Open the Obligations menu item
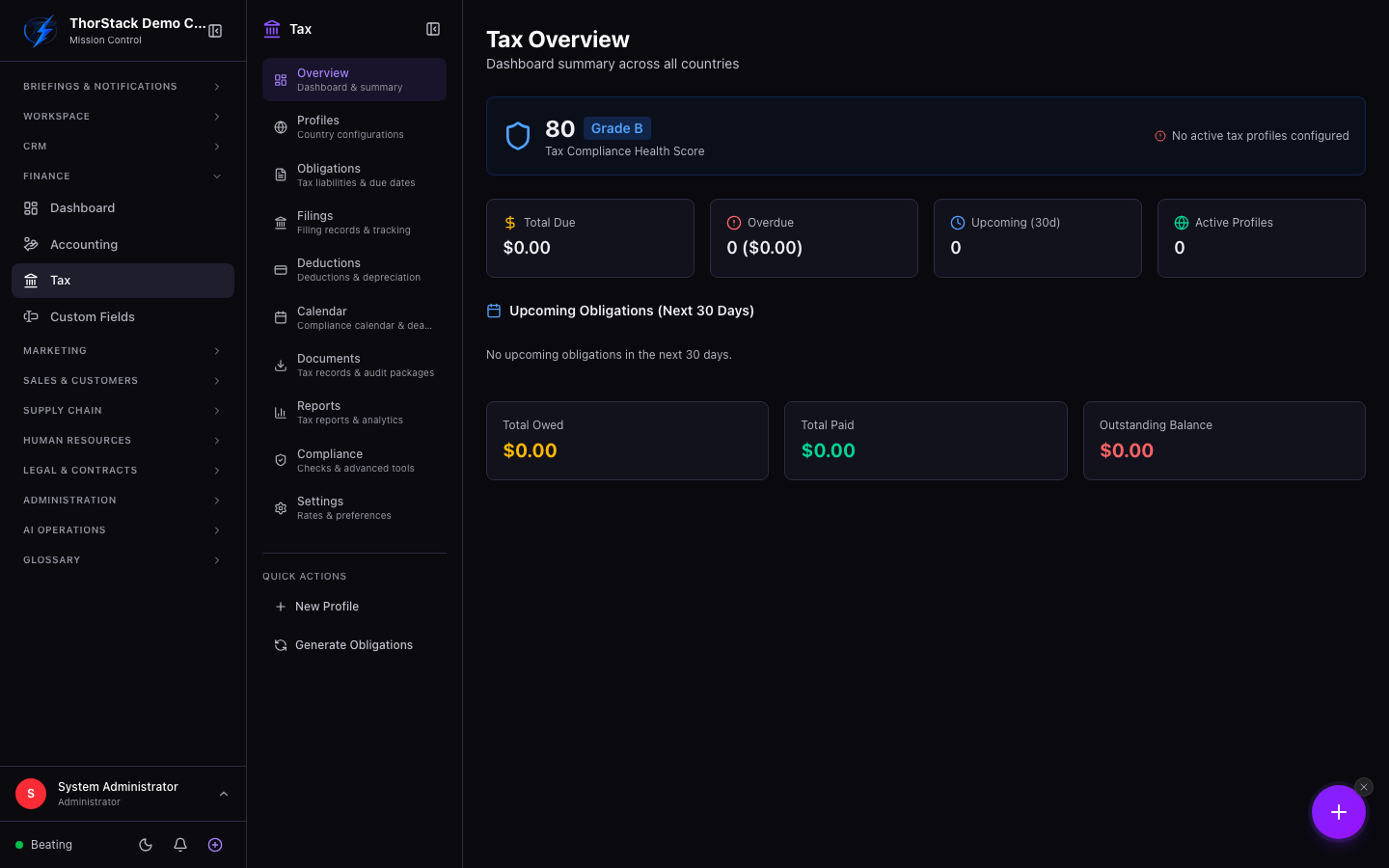Viewport: 1389px width, 868px height. (354, 175)
